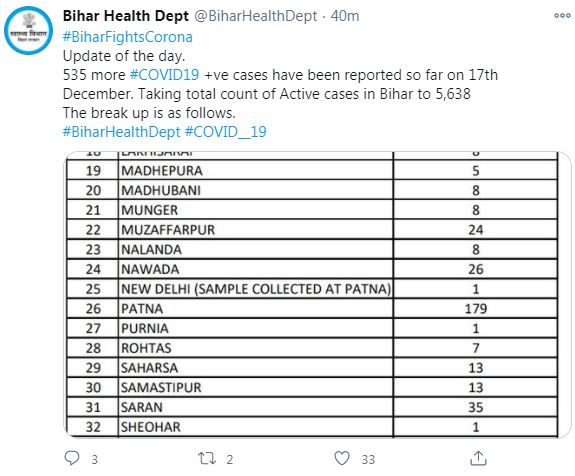Click the Bihar Health Dept display name
This screenshot has width=575, height=476.
[126, 16]
